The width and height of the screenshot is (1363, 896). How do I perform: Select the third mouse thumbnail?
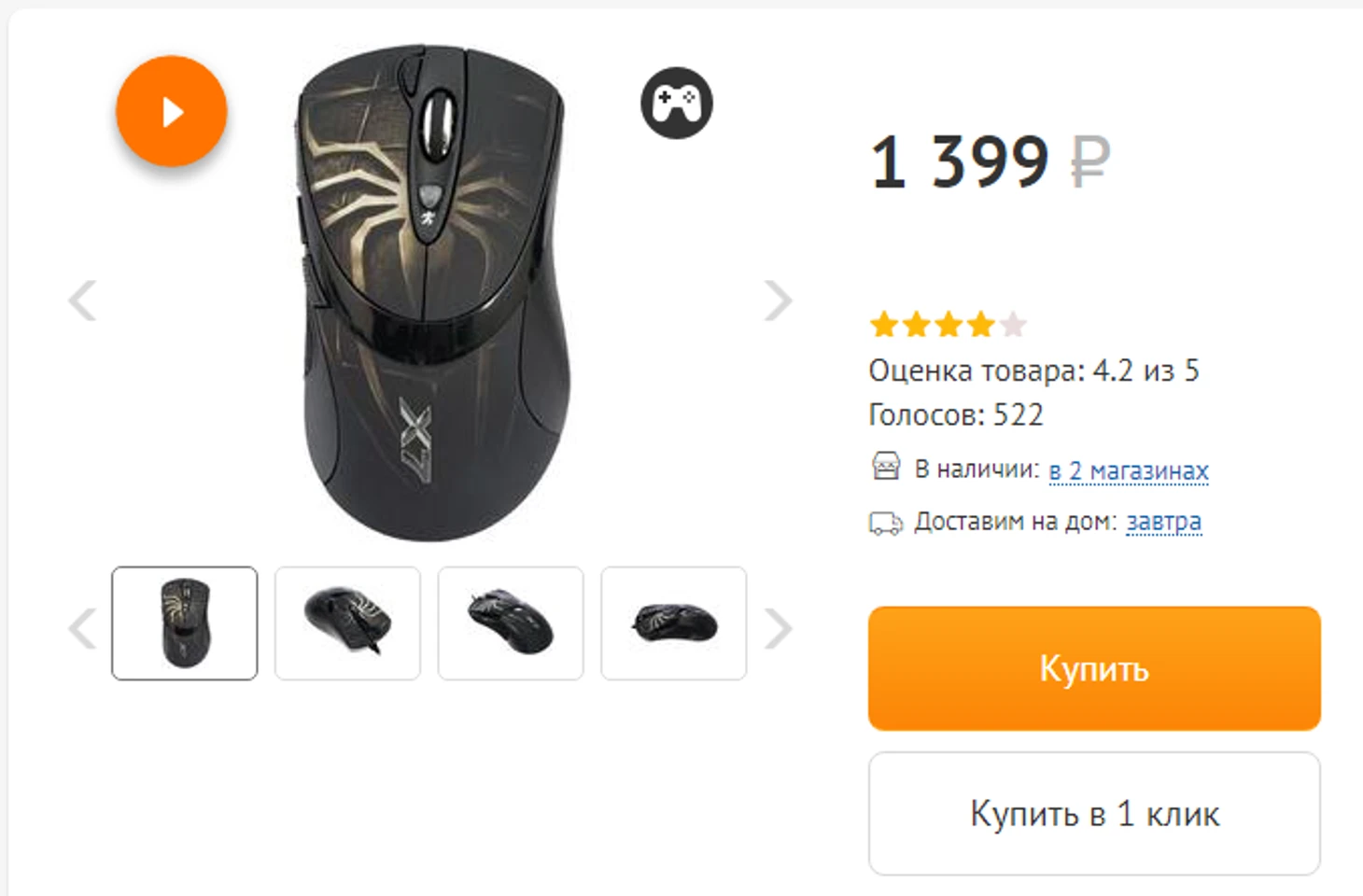tap(511, 623)
